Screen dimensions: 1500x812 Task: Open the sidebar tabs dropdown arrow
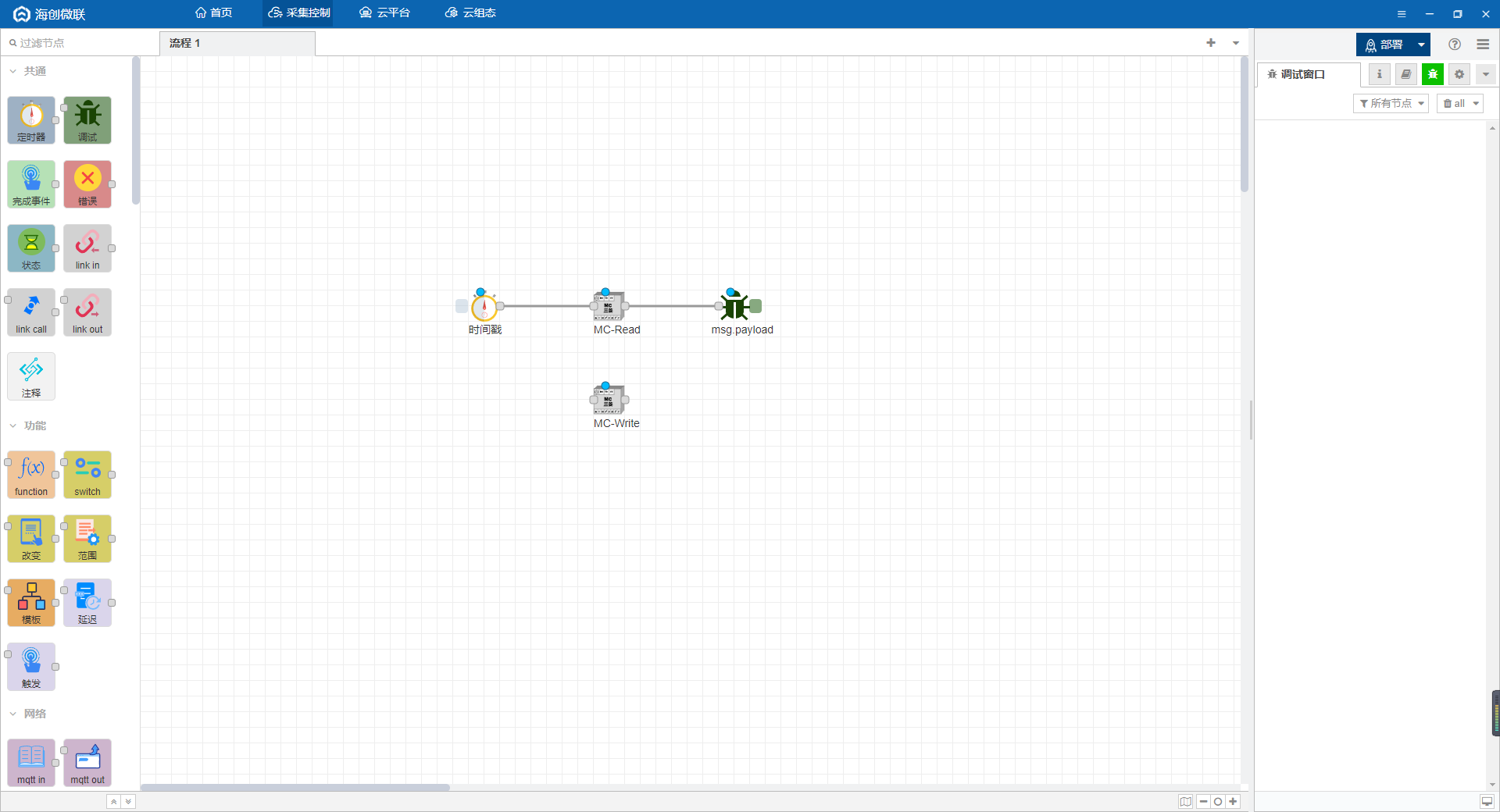(1486, 74)
